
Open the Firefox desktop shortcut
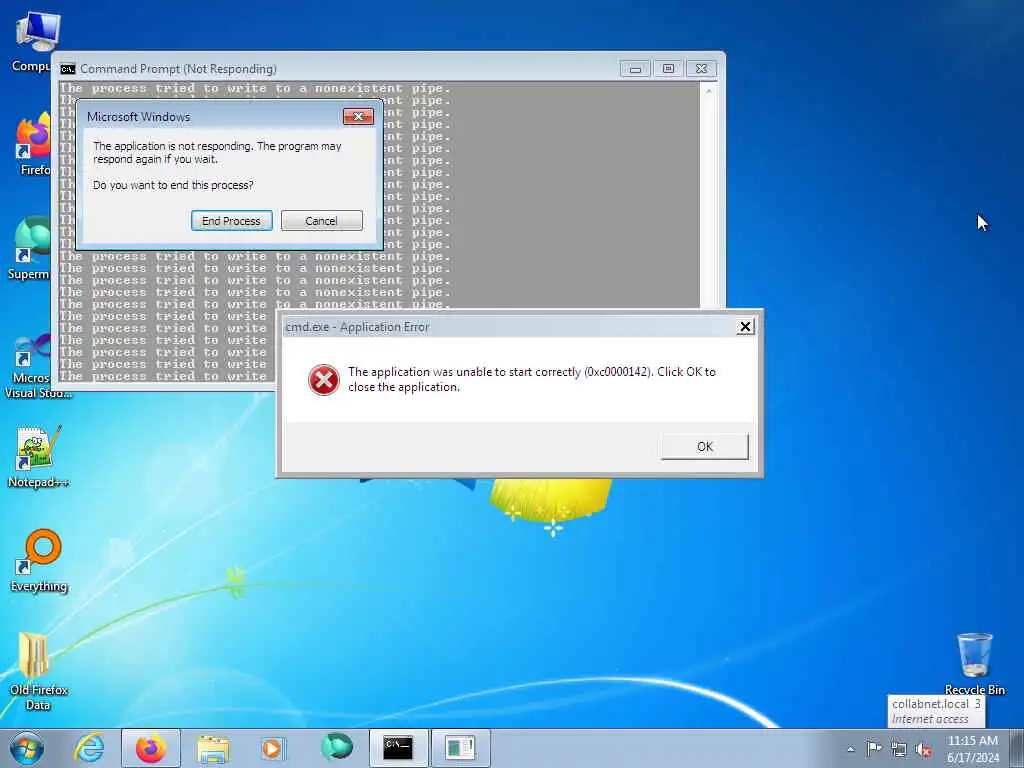[x=33, y=144]
